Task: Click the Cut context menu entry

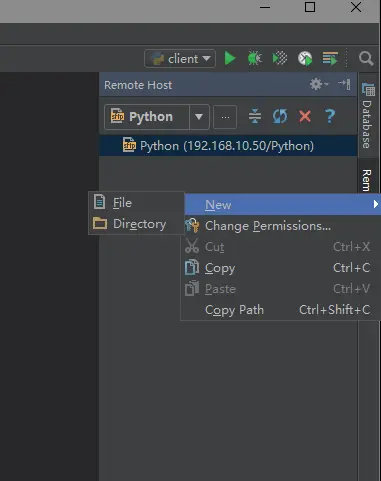Action: [x=282, y=247]
